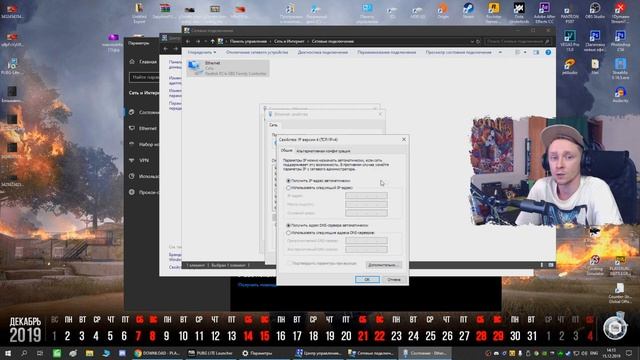Click the system tray clock
This screenshot has width=640, height=360.
(611, 353)
